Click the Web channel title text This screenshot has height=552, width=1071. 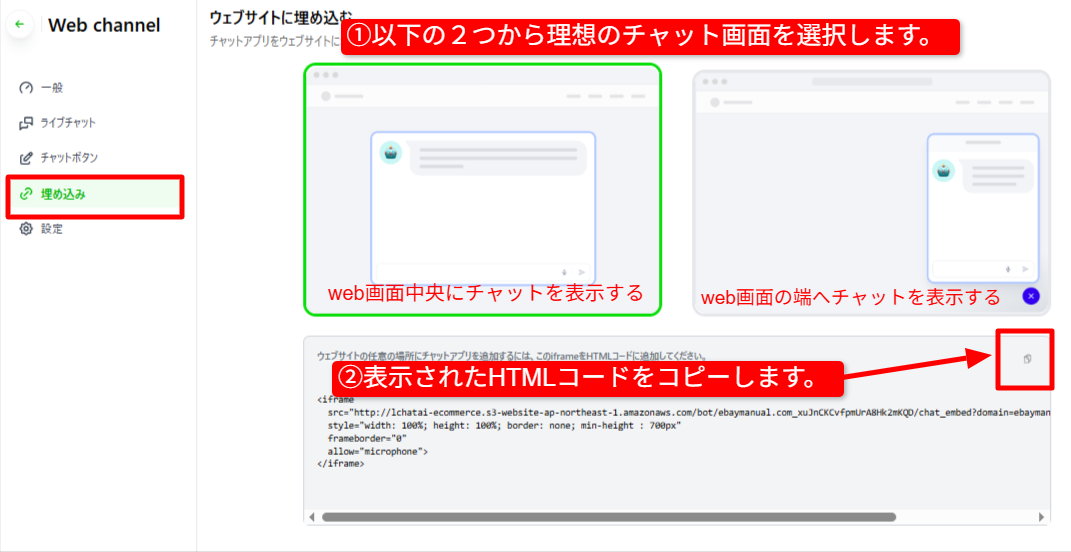[104, 25]
